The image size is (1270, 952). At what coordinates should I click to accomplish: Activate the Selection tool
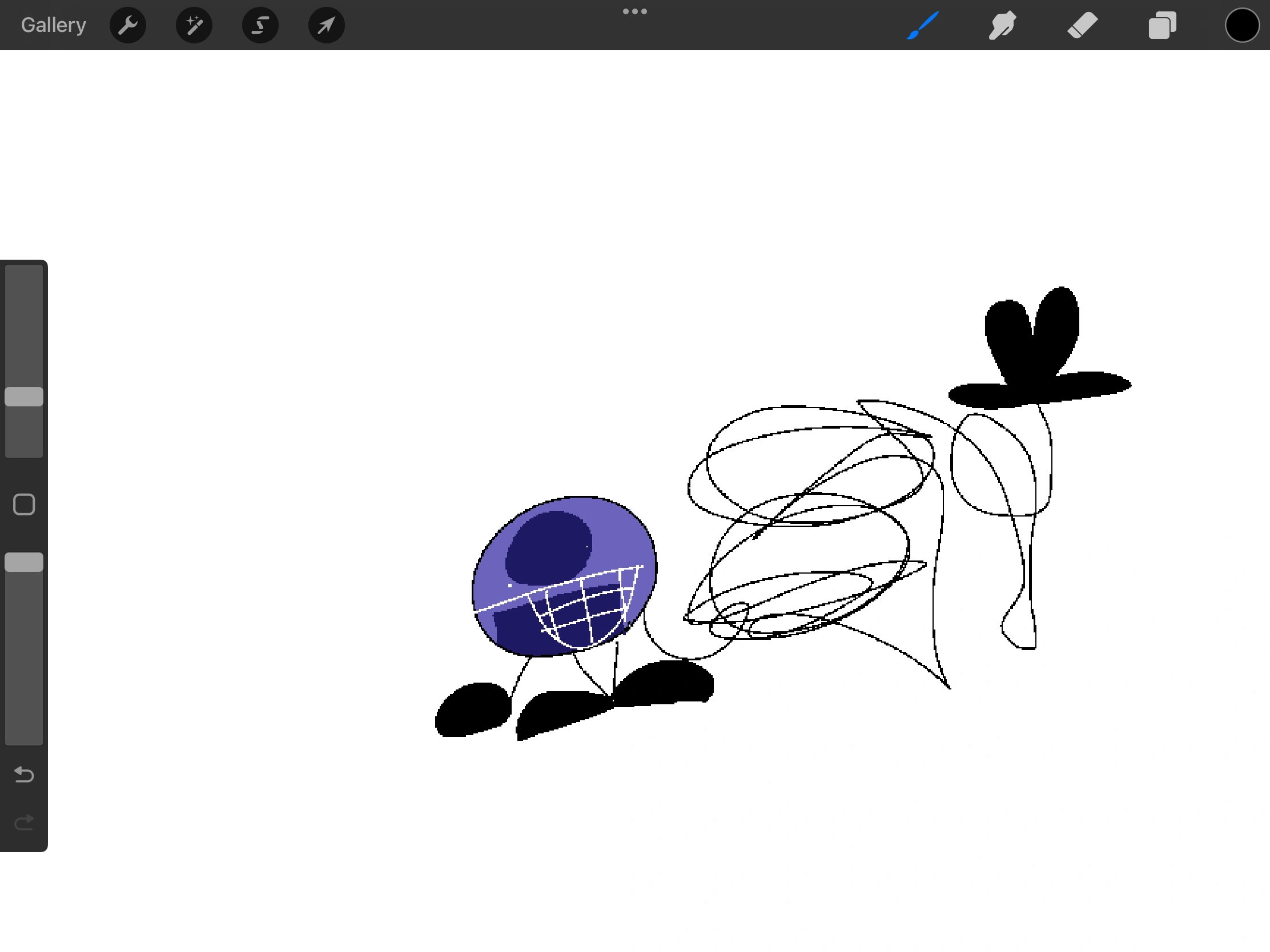260,25
